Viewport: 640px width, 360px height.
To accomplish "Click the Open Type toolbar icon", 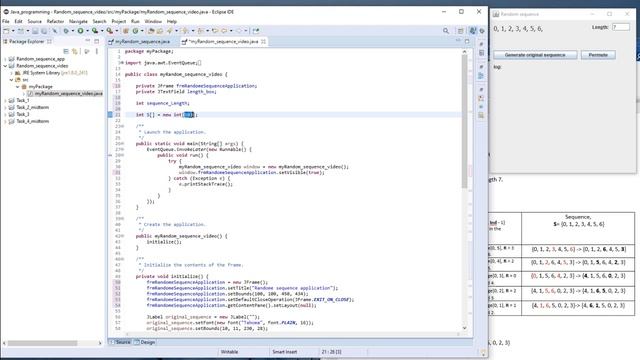I will 151,31.
